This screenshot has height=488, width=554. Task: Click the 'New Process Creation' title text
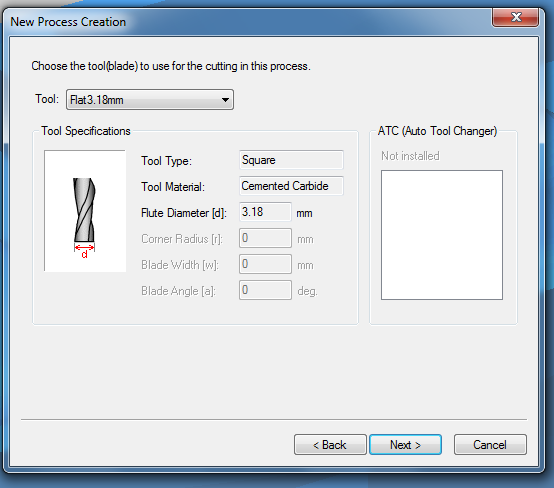[x=68, y=22]
